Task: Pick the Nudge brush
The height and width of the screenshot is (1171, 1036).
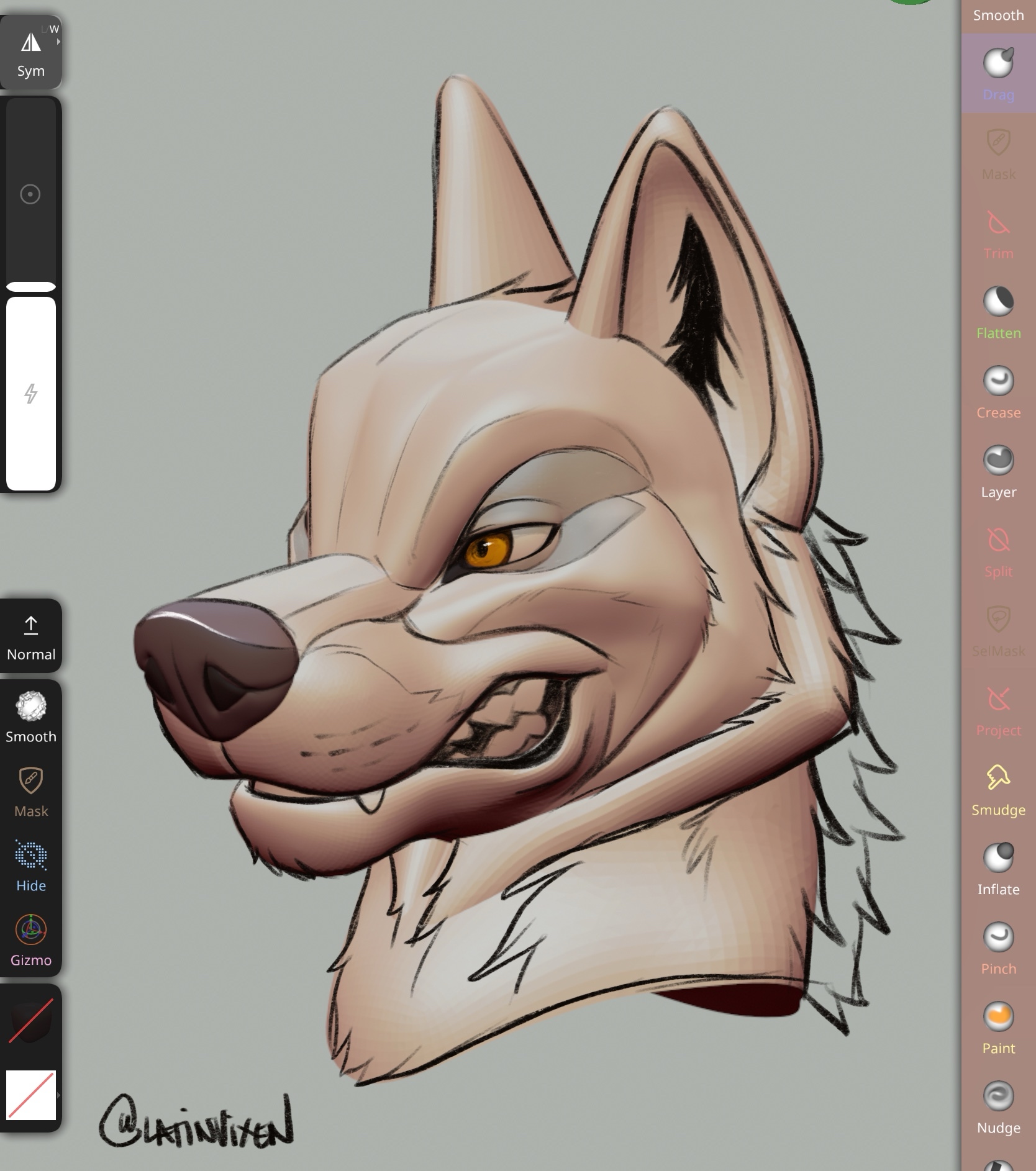Action: [x=997, y=1106]
